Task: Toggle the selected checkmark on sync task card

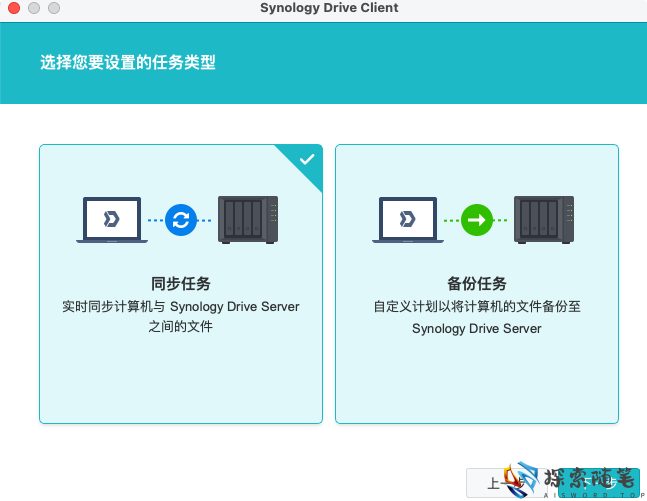Action: 307,159
